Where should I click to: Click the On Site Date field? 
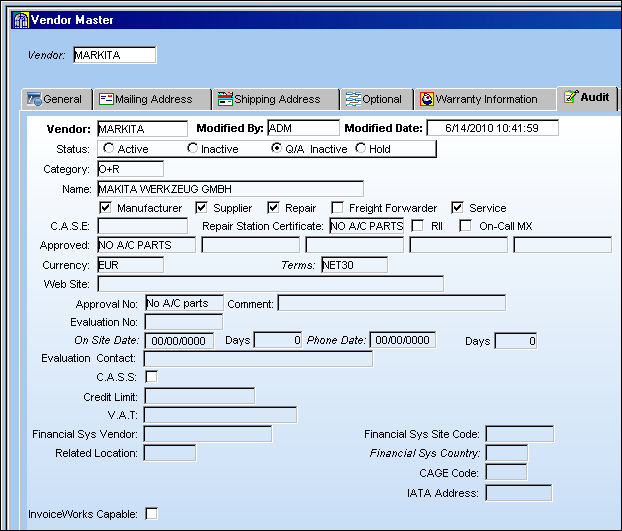pos(179,341)
